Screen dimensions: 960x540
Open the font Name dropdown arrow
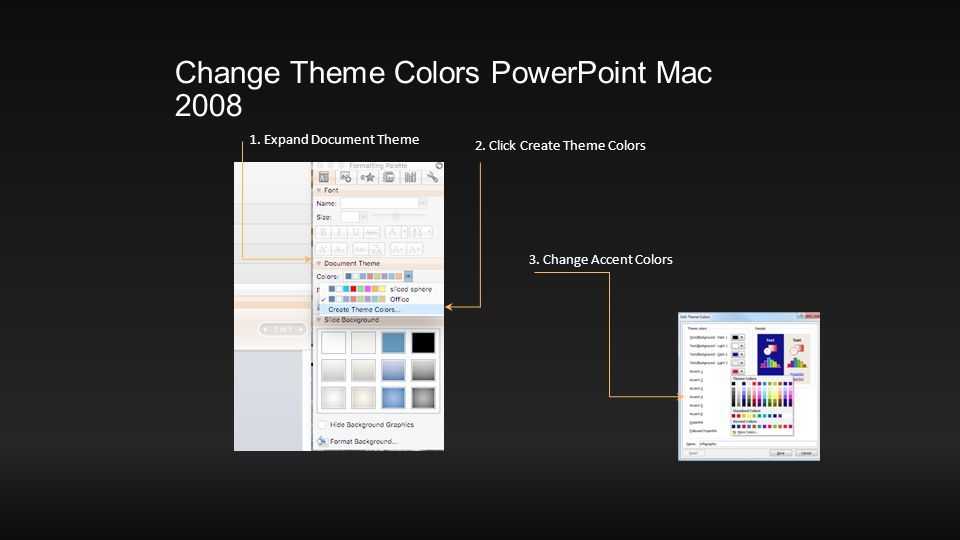click(422, 203)
